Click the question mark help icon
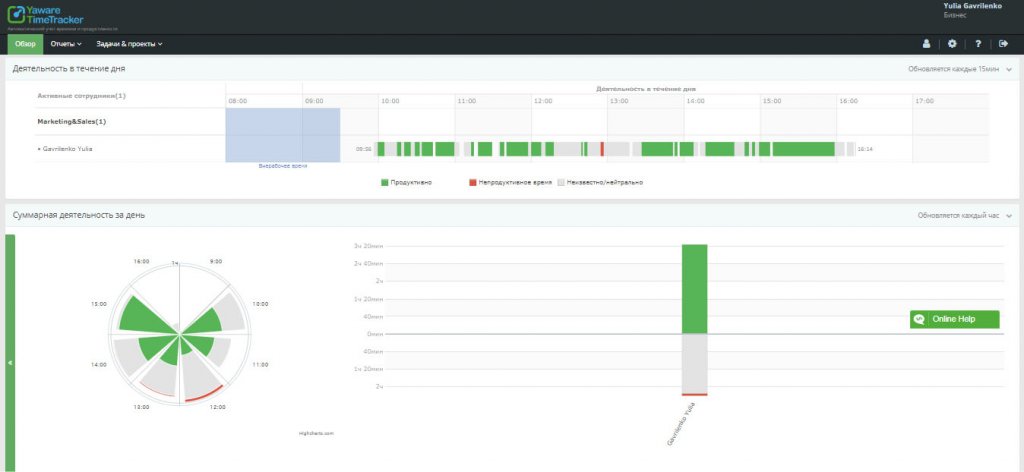The image size is (1024, 472). (x=978, y=44)
